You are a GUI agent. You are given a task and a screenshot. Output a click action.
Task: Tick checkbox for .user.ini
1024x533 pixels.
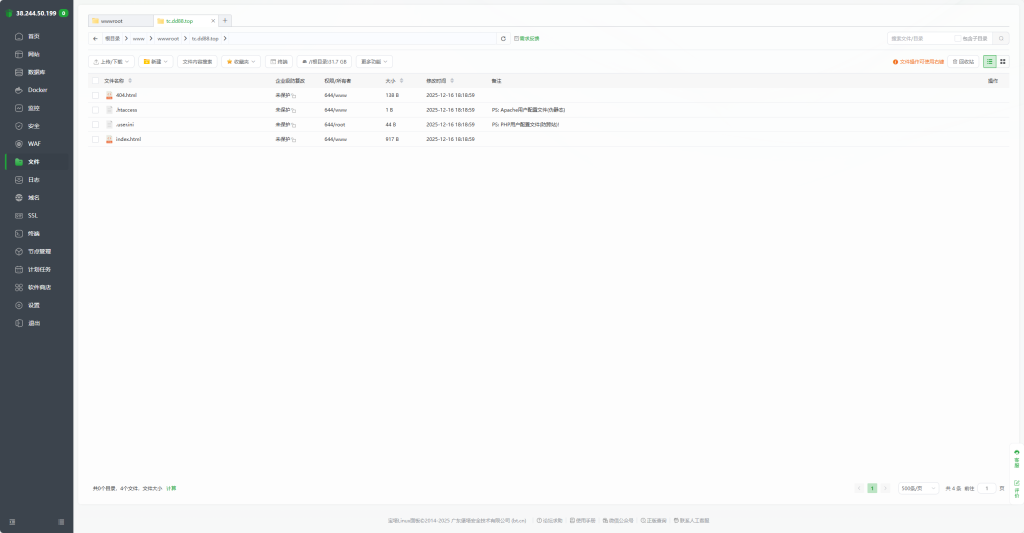tap(95, 125)
